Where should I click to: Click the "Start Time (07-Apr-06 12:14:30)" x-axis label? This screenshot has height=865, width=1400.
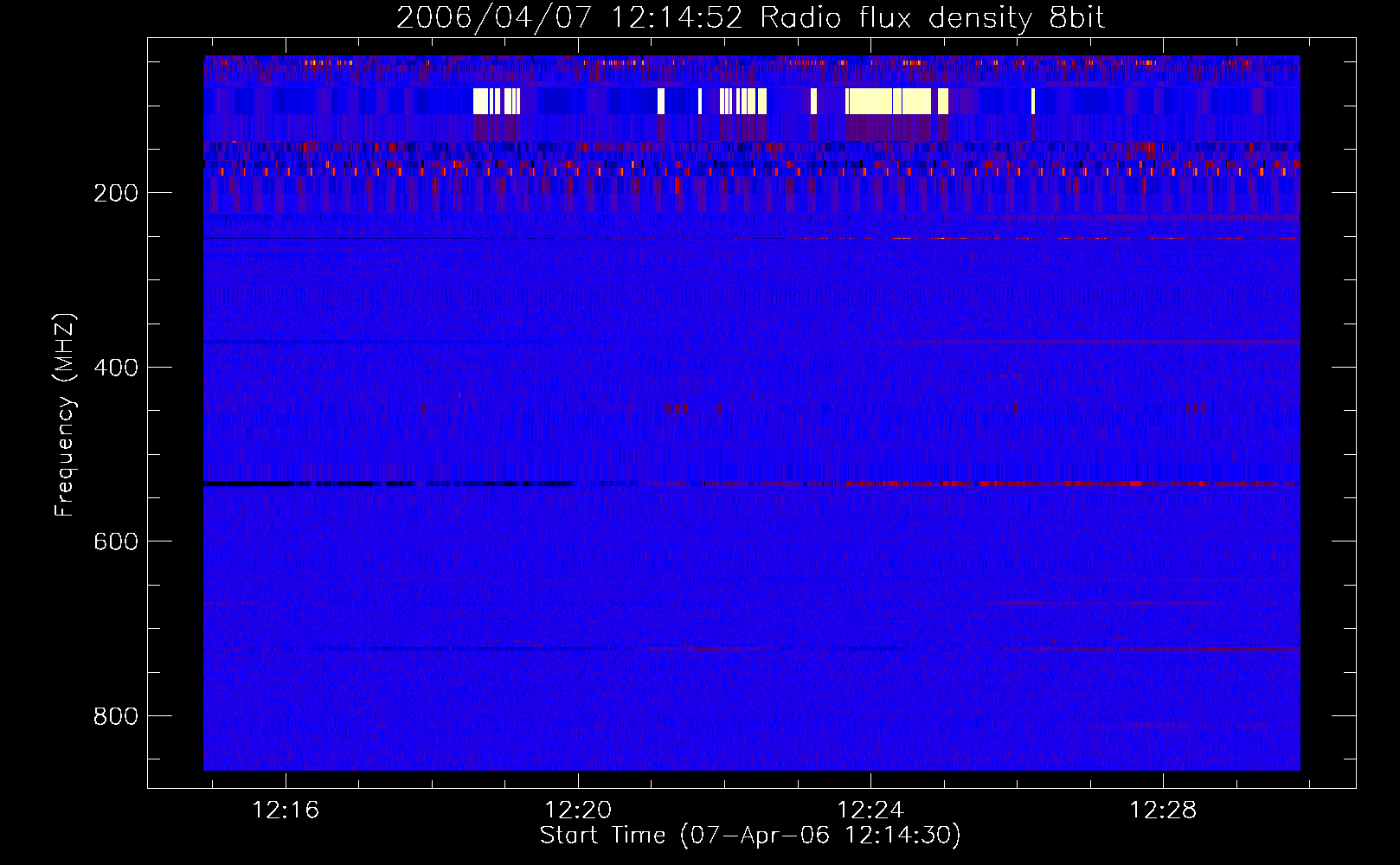pos(750,836)
